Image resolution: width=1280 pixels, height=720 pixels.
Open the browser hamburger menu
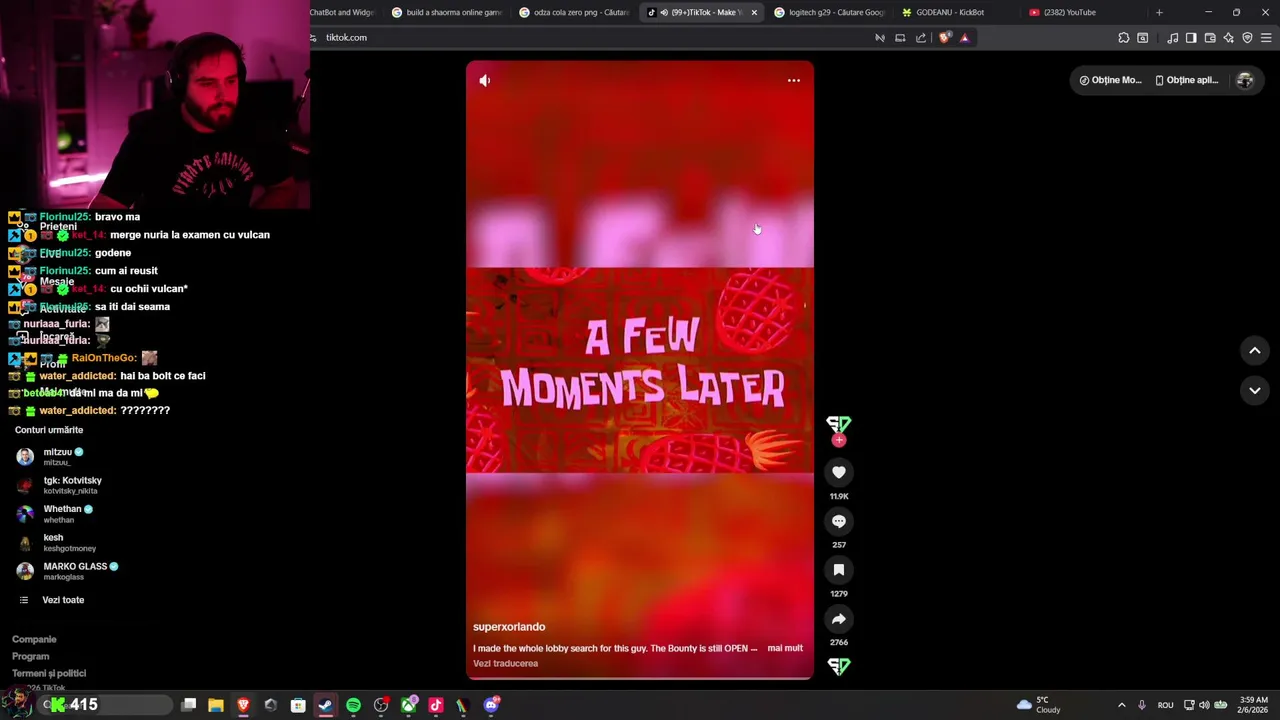1266,38
